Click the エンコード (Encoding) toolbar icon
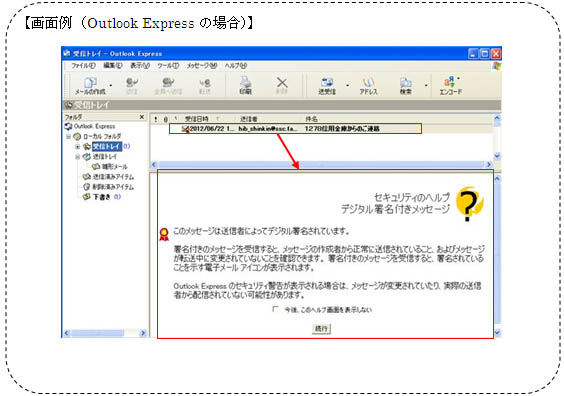564x396 pixels. click(450, 86)
